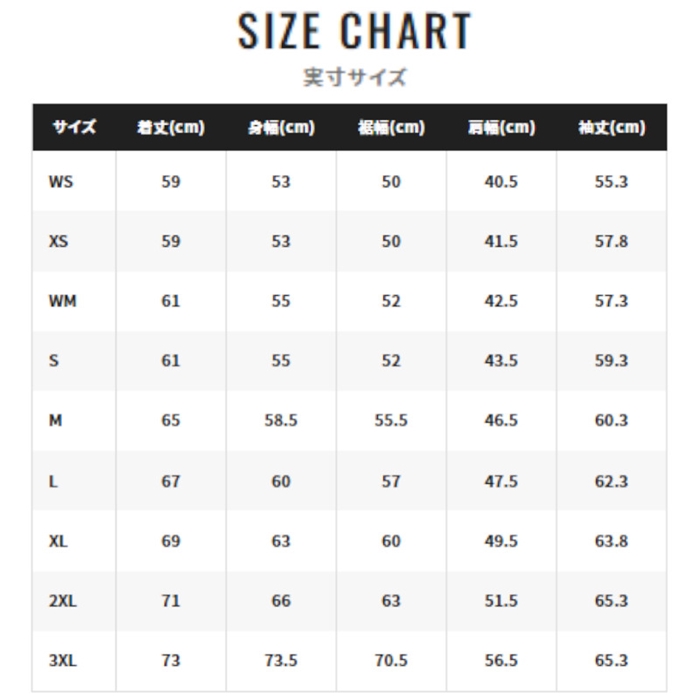Click the 裾幅(cm) column header
Viewport: 700px width, 700px height.
391,127
